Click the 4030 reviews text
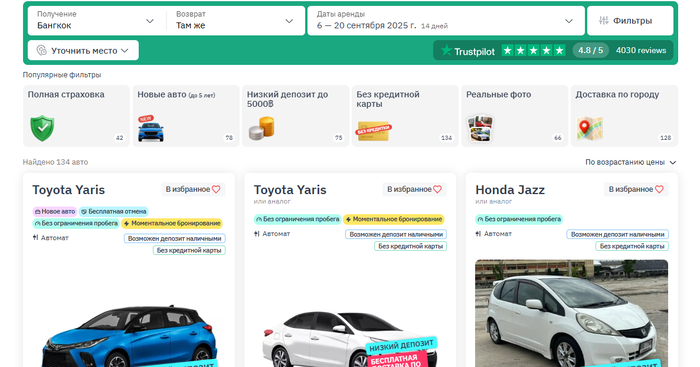700x367 pixels. pyautogui.click(x=641, y=50)
